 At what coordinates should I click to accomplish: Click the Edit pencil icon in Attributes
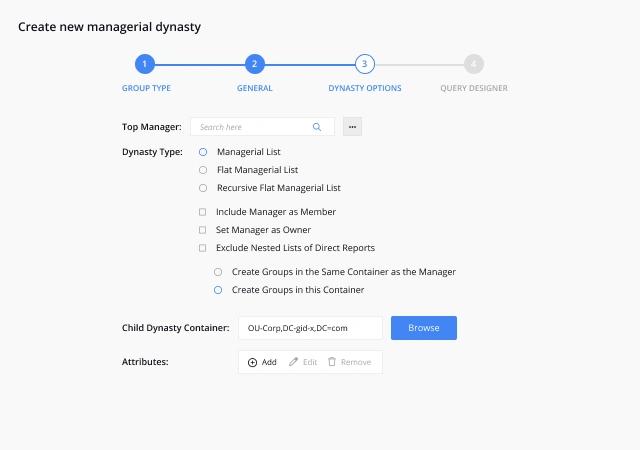pos(293,362)
